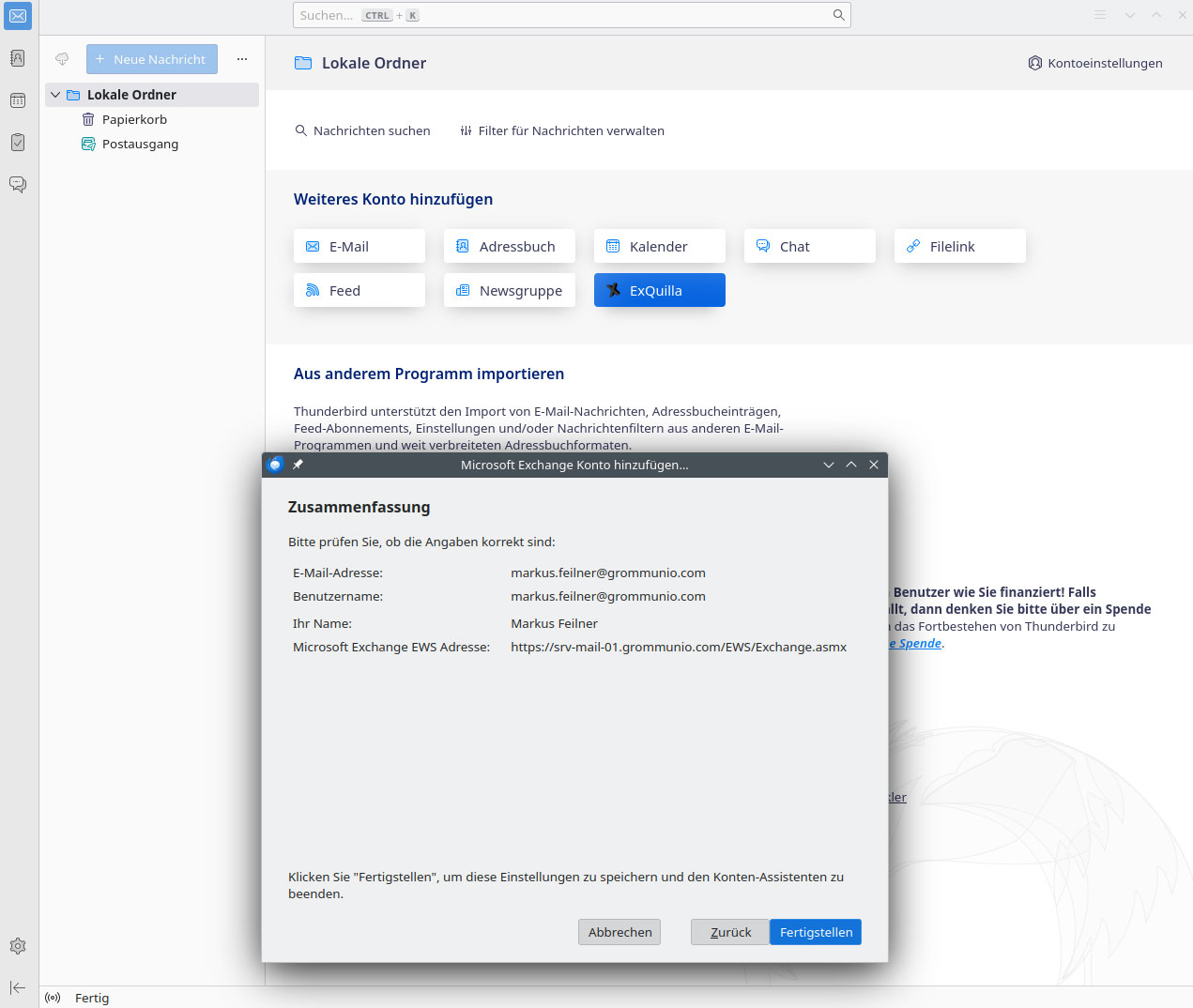Add an Adressbuch account
Image resolution: width=1193 pixels, height=1008 pixels.
(510, 246)
